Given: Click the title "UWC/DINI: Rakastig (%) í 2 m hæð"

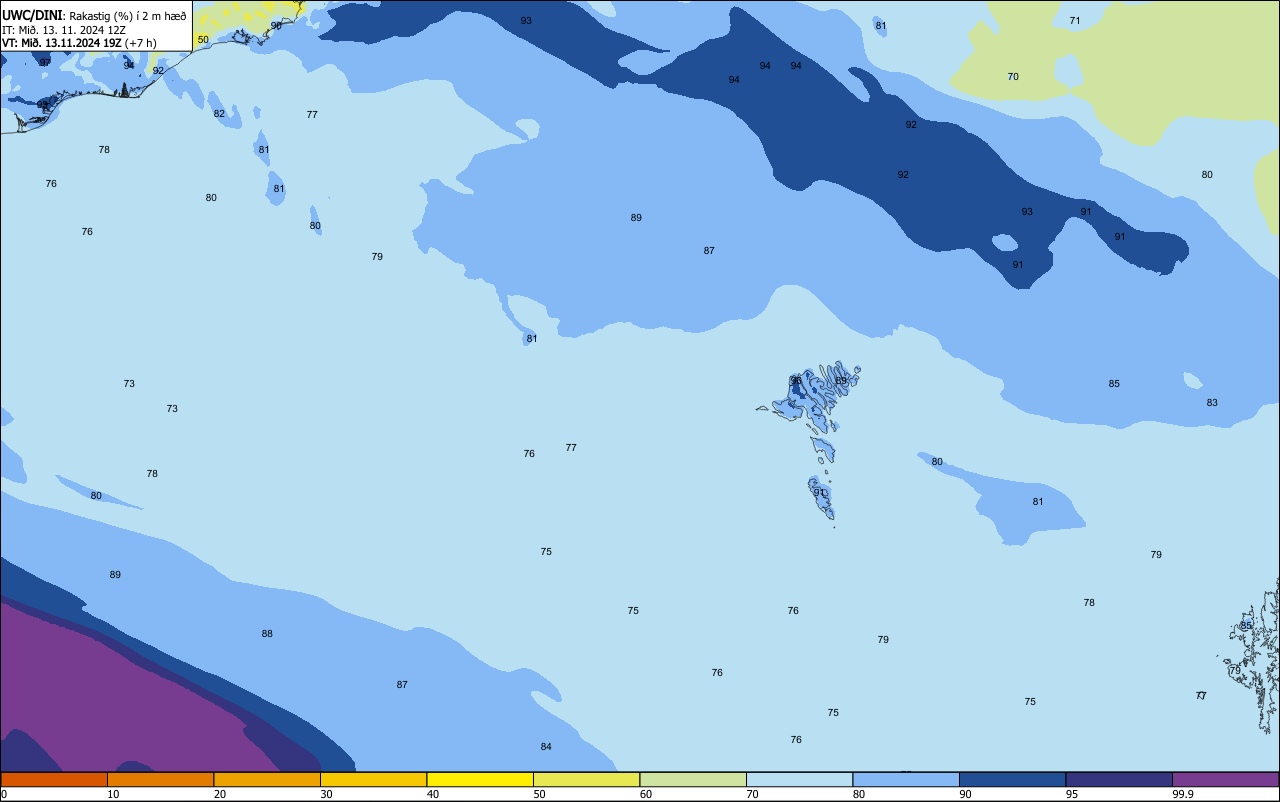Looking at the screenshot, I should [x=94, y=16].
